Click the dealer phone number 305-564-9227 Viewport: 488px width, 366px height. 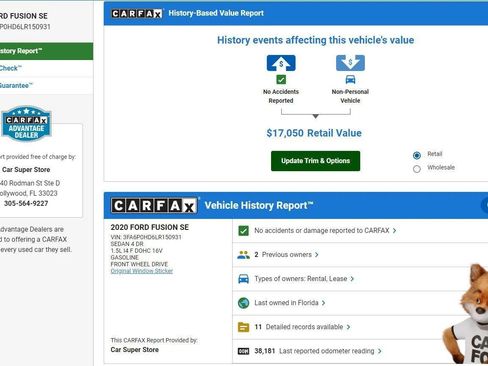click(26, 204)
